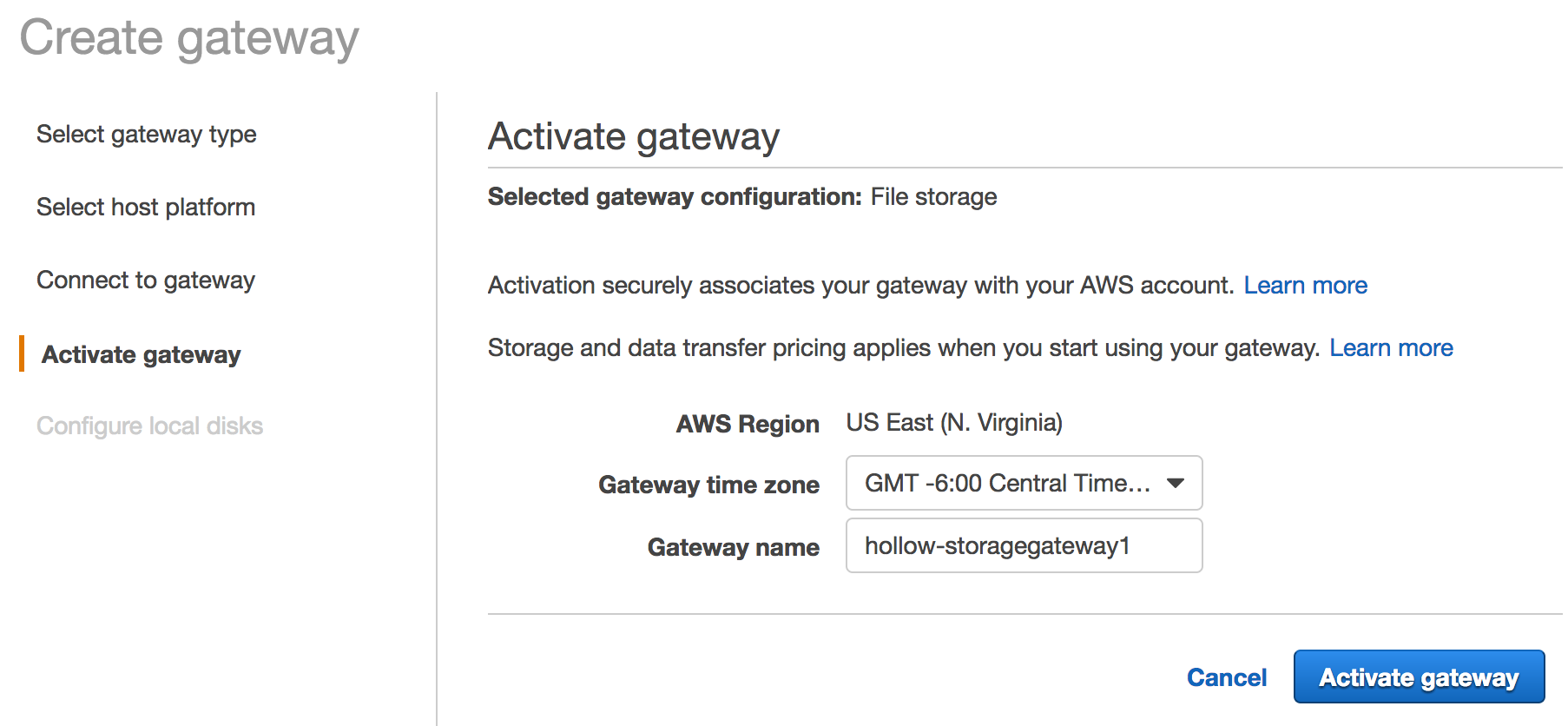Click the AWS Region label
Viewport: 1568px width, 726px height.
click(x=748, y=424)
